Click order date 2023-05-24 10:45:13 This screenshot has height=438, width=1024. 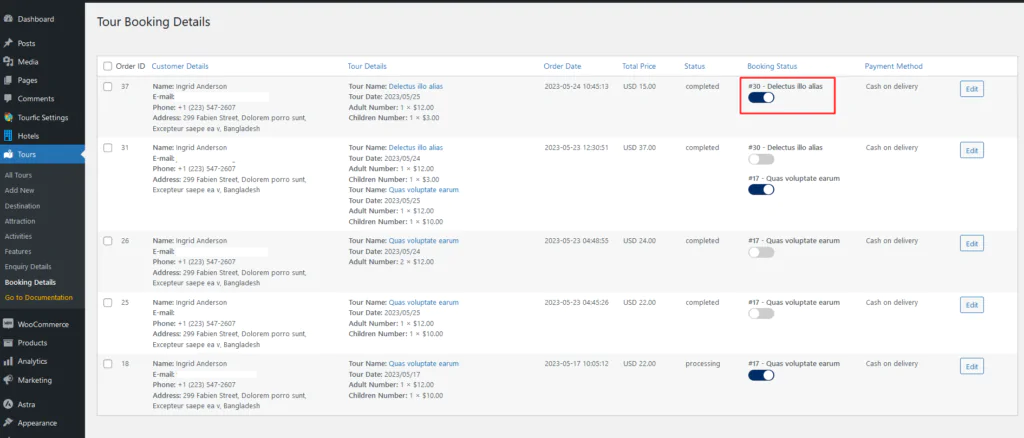pyautogui.click(x=577, y=86)
